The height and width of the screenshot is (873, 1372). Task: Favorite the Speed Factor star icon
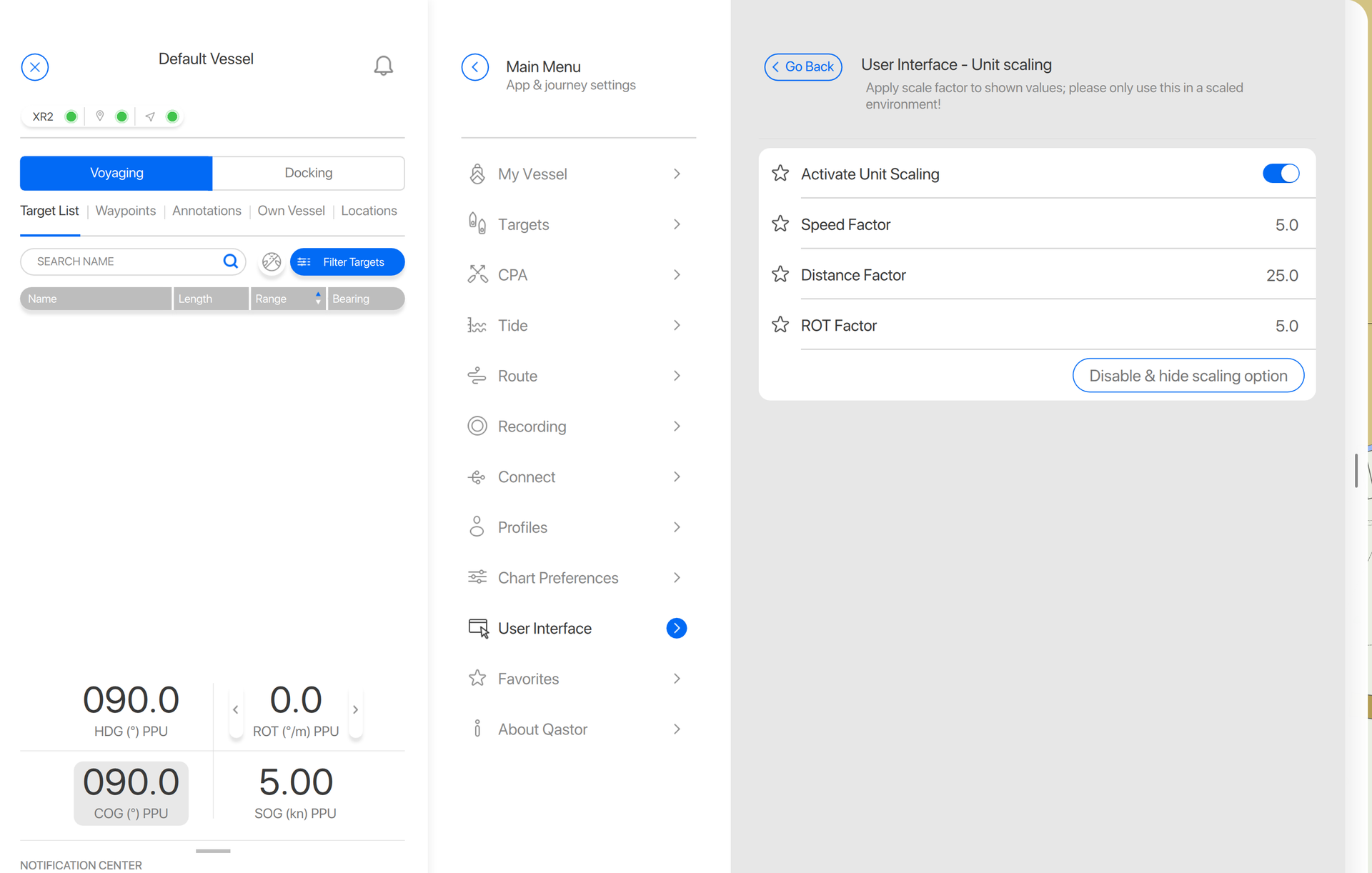tap(780, 224)
